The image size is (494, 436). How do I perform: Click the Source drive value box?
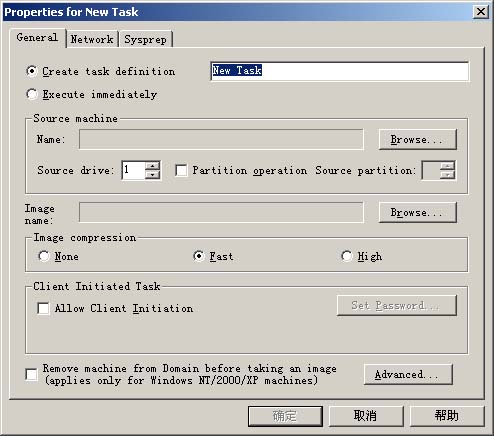pos(134,170)
